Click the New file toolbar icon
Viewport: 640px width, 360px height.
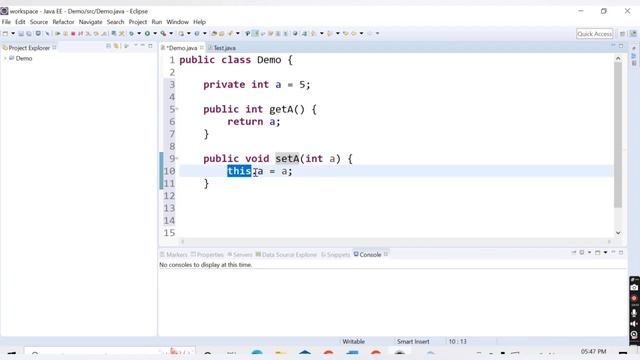(5, 34)
